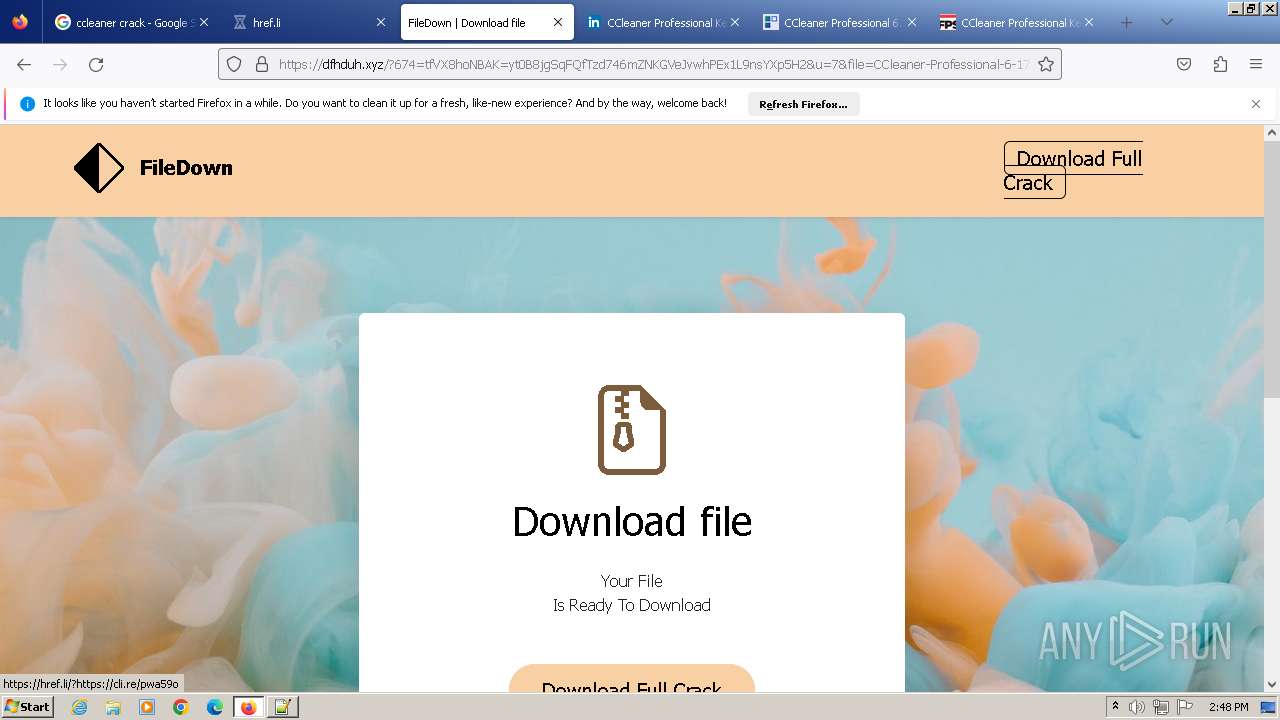The width and height of the screenshot is (1280, 720).
Task: Close the LinkedIn CCleaner Professional tab
Action: (735, 22)
